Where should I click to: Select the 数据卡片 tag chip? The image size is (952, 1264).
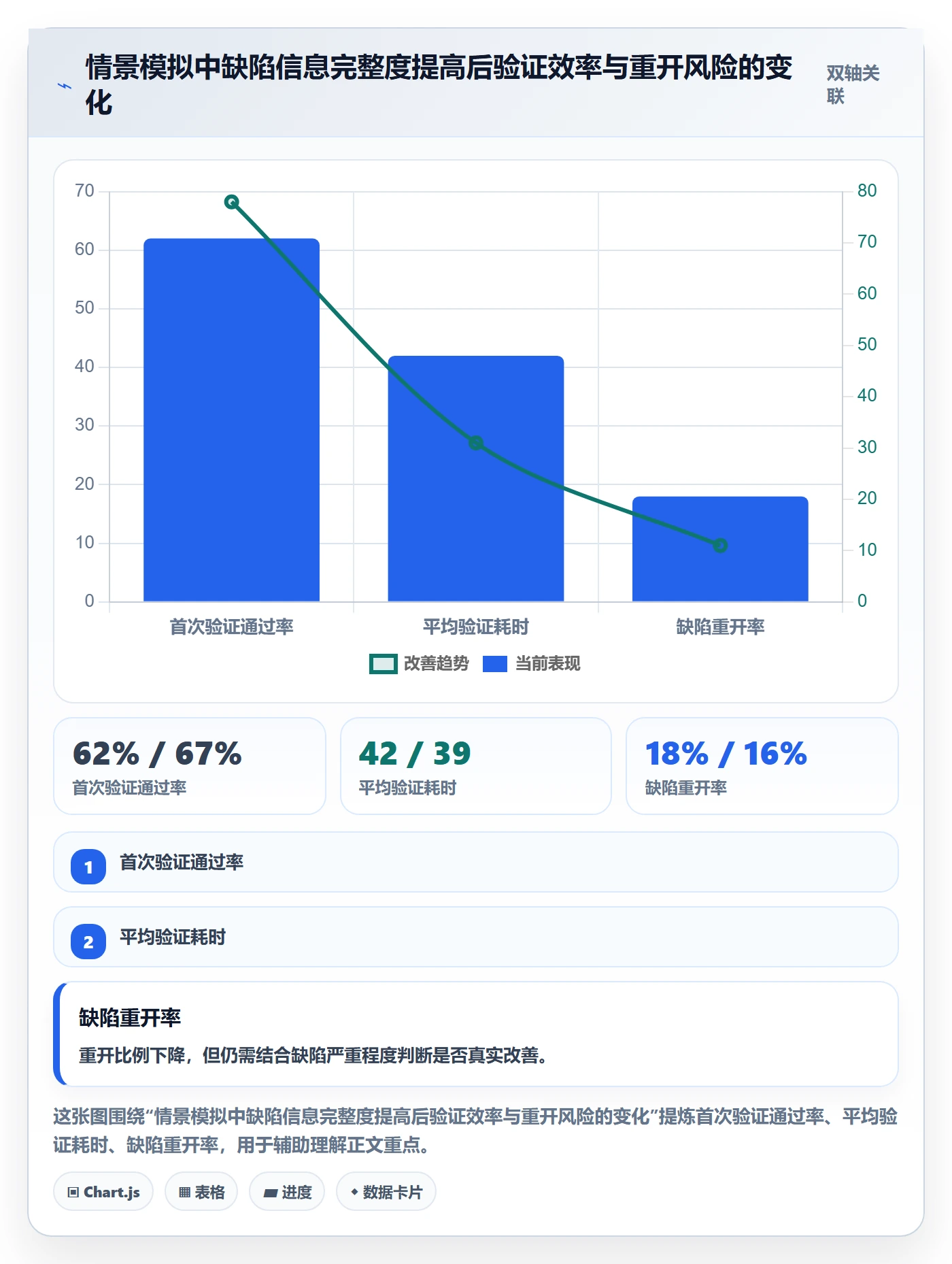[x=386, y=1192]
